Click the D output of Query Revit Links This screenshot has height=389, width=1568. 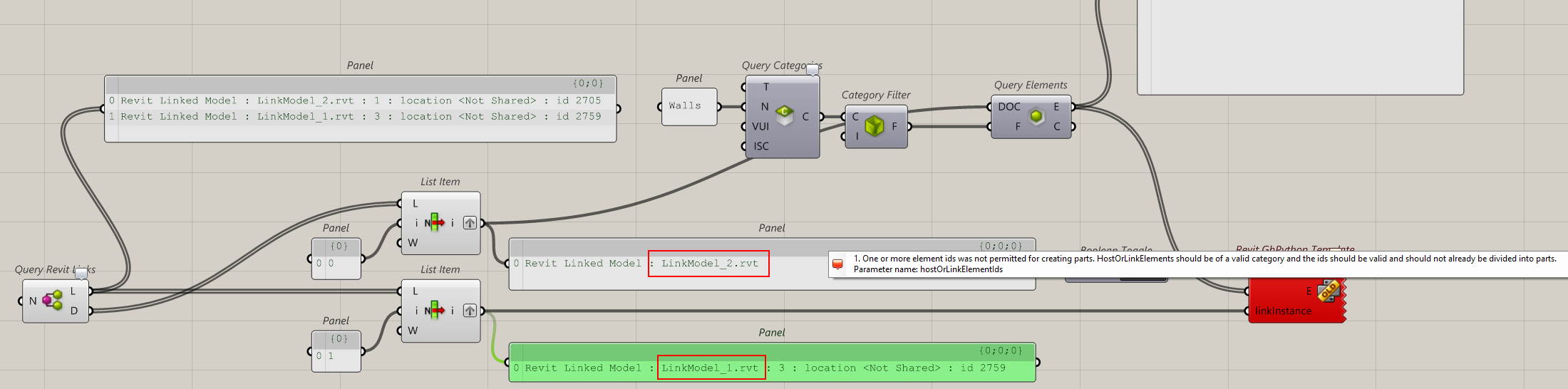coord(73,311)
